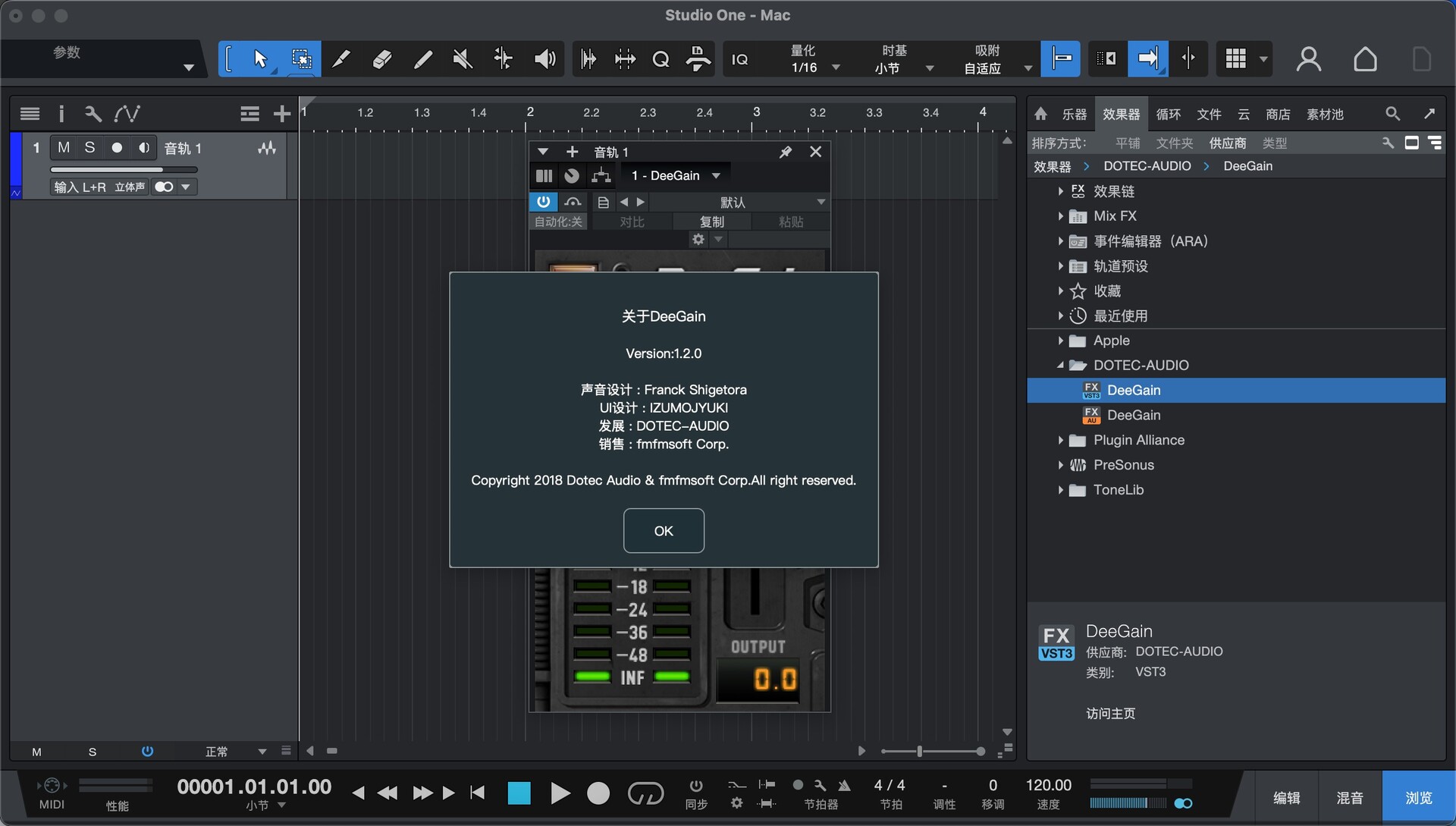Open 时基 小节 dropdown
This screenshot has width=1456, height=826.
click(x=902, y=59)
